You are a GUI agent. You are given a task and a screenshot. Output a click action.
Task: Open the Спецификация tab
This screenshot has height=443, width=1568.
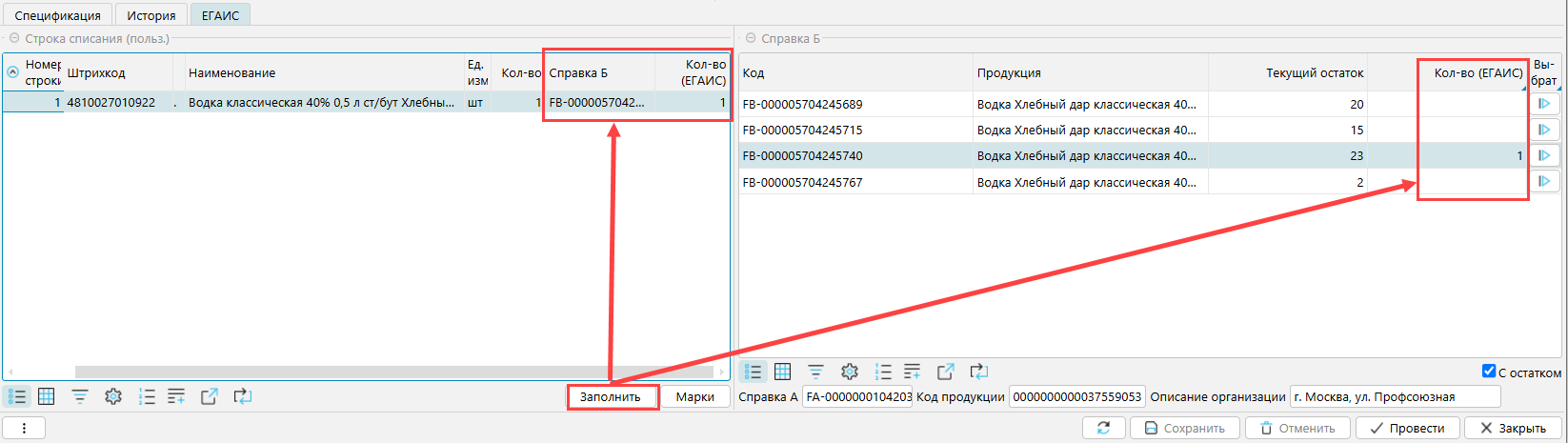click(57, 15)
